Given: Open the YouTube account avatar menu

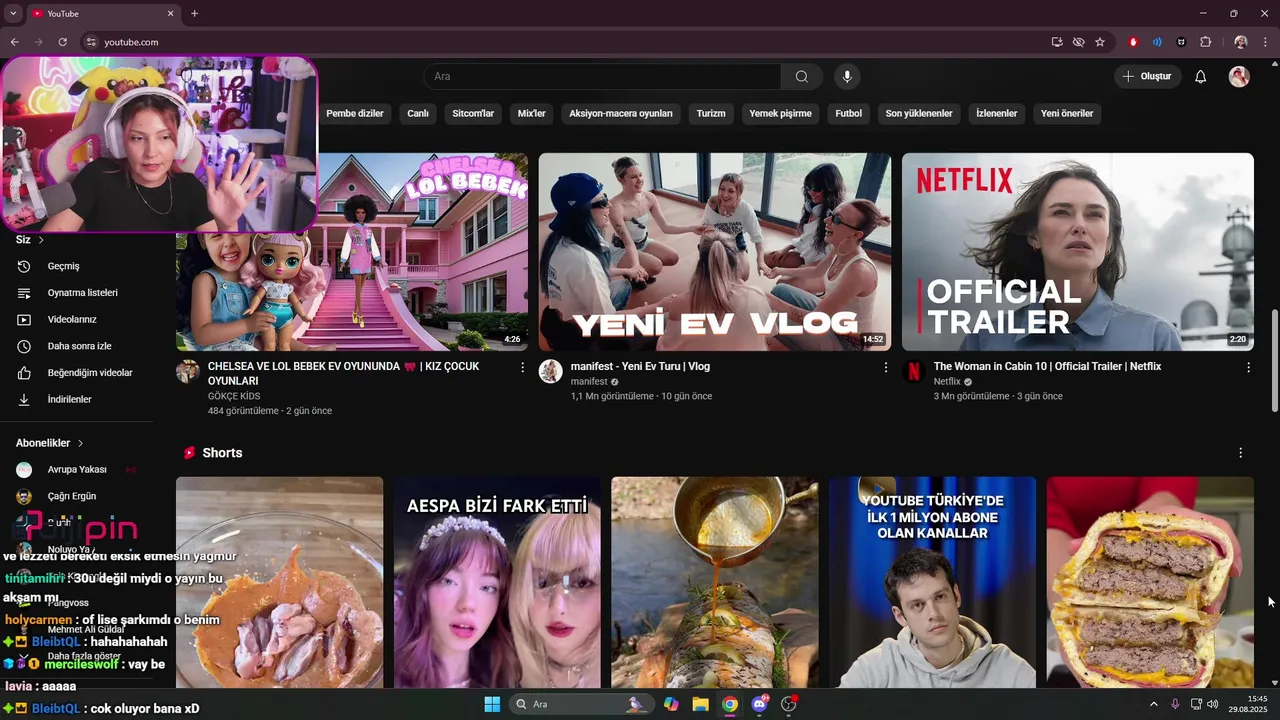Looking at the screenshot, I should [x=1239, y=77].
